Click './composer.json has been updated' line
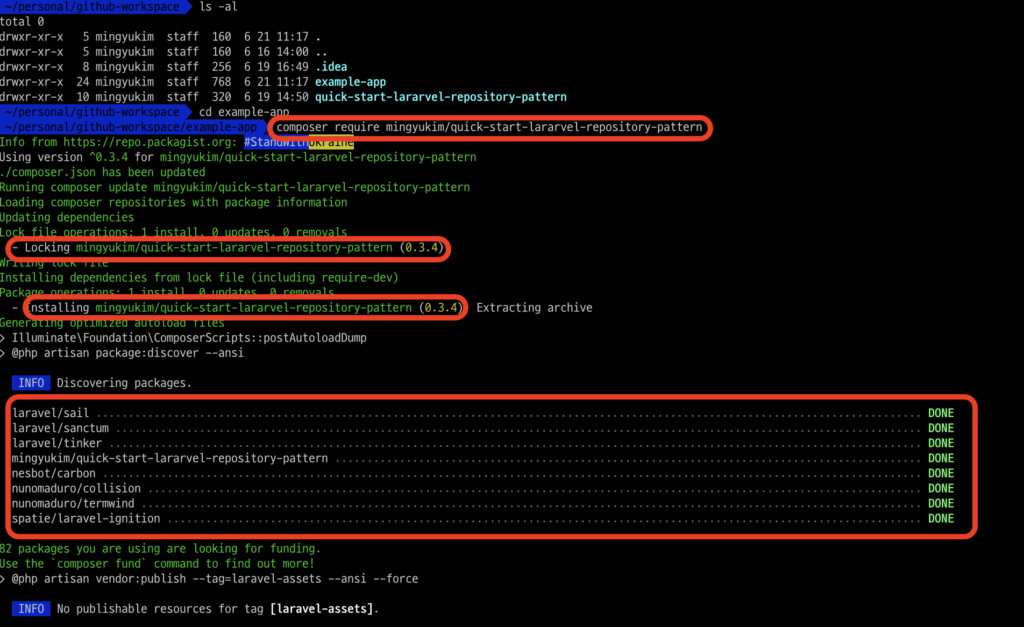 [103, 172]
